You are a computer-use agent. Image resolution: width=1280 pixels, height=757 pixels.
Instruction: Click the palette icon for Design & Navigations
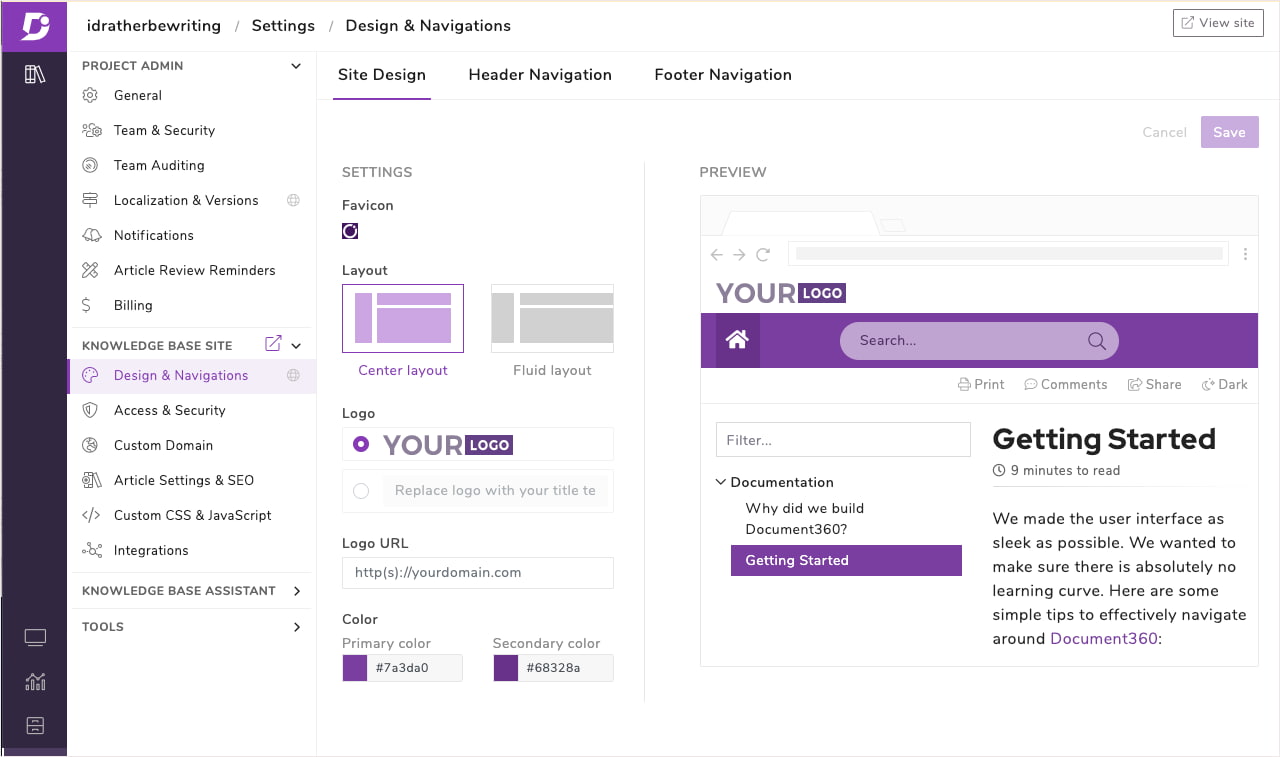pos(90,375)
